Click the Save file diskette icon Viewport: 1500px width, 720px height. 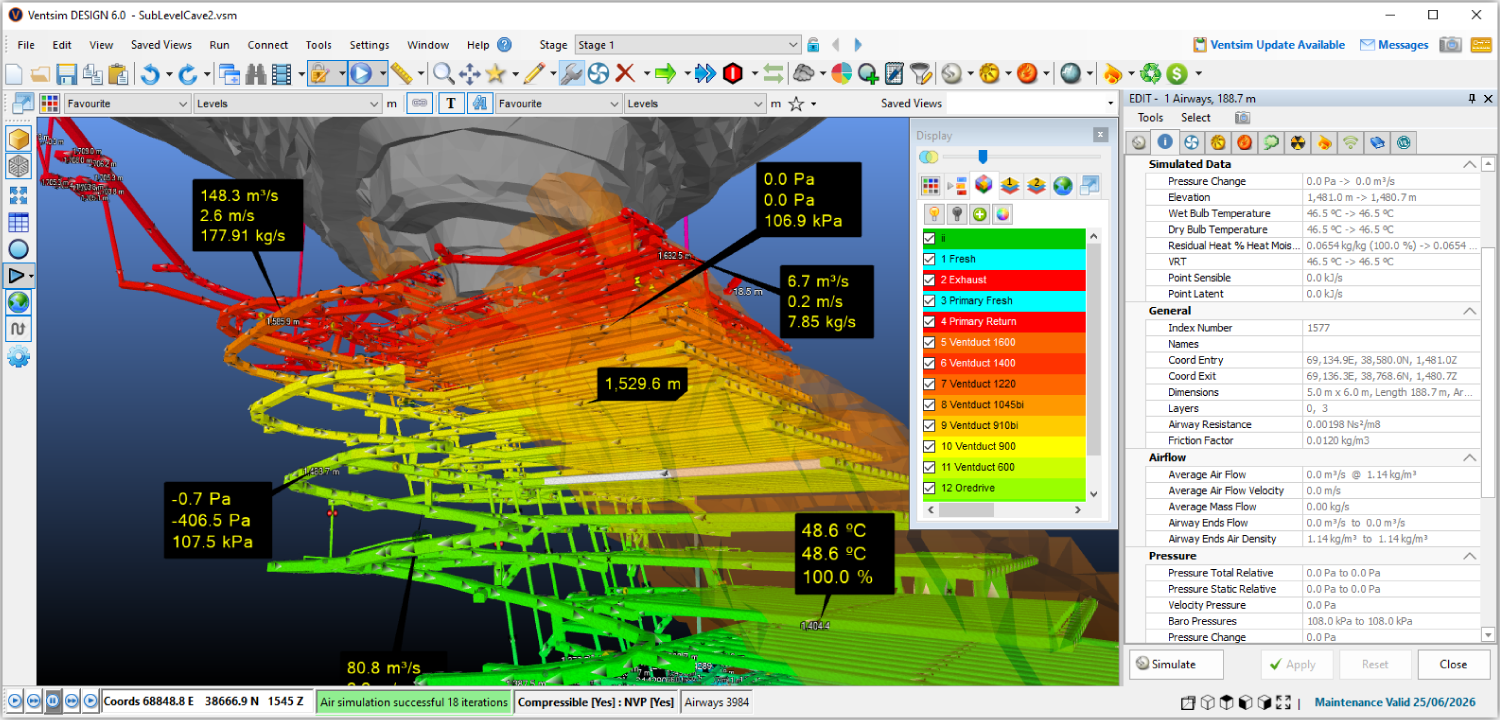coord(67,74)
